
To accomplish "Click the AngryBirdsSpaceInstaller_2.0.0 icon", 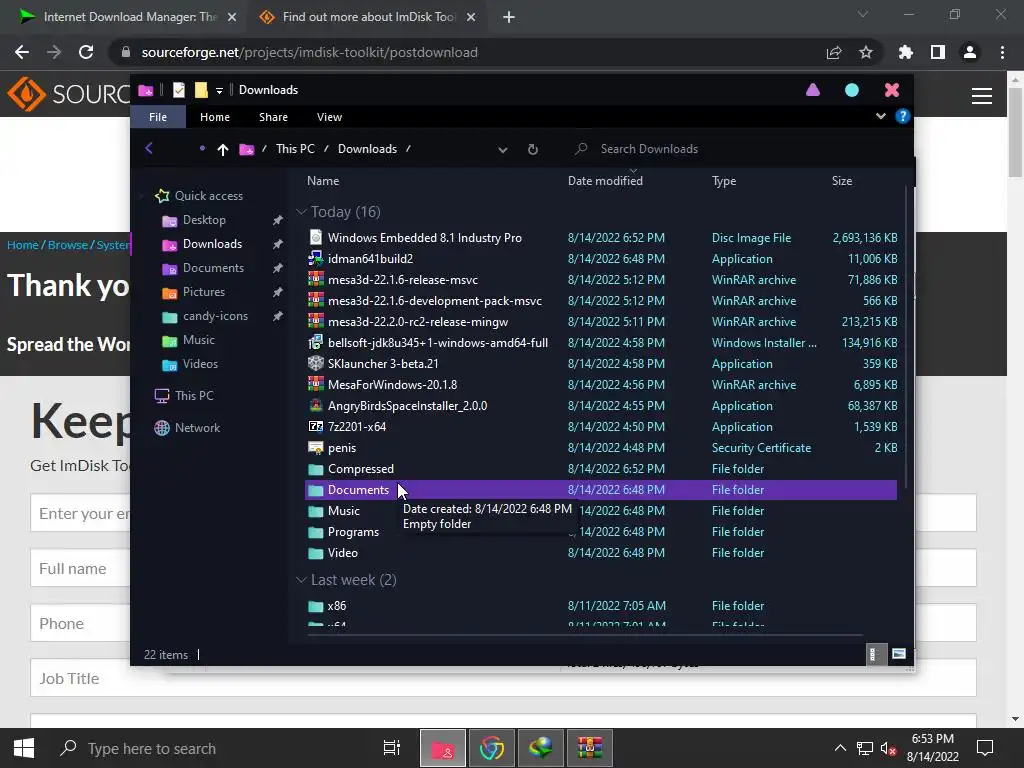I will click(316, 406).
